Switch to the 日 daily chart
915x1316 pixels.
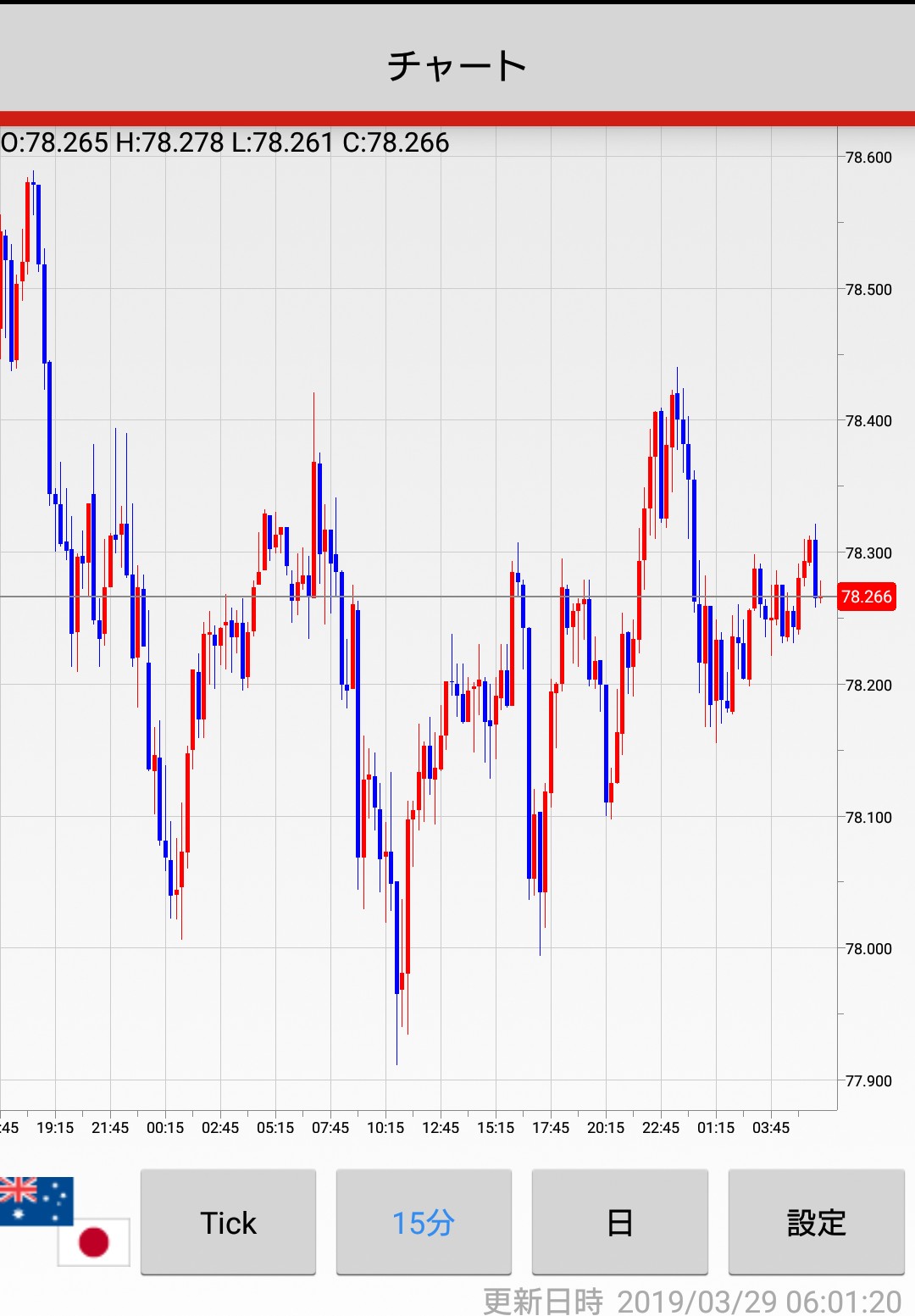[619, 1222]
